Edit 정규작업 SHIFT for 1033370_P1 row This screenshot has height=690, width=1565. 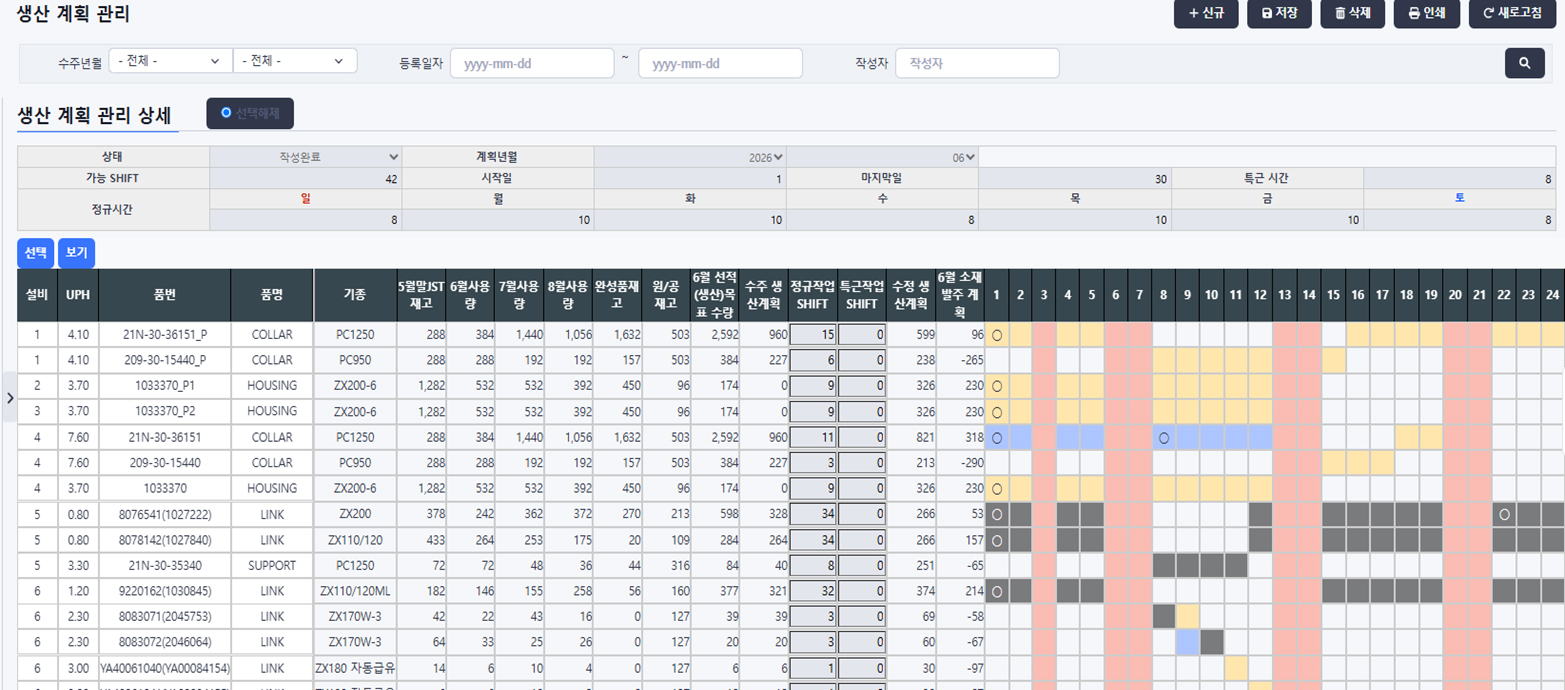tap(812, 386)
